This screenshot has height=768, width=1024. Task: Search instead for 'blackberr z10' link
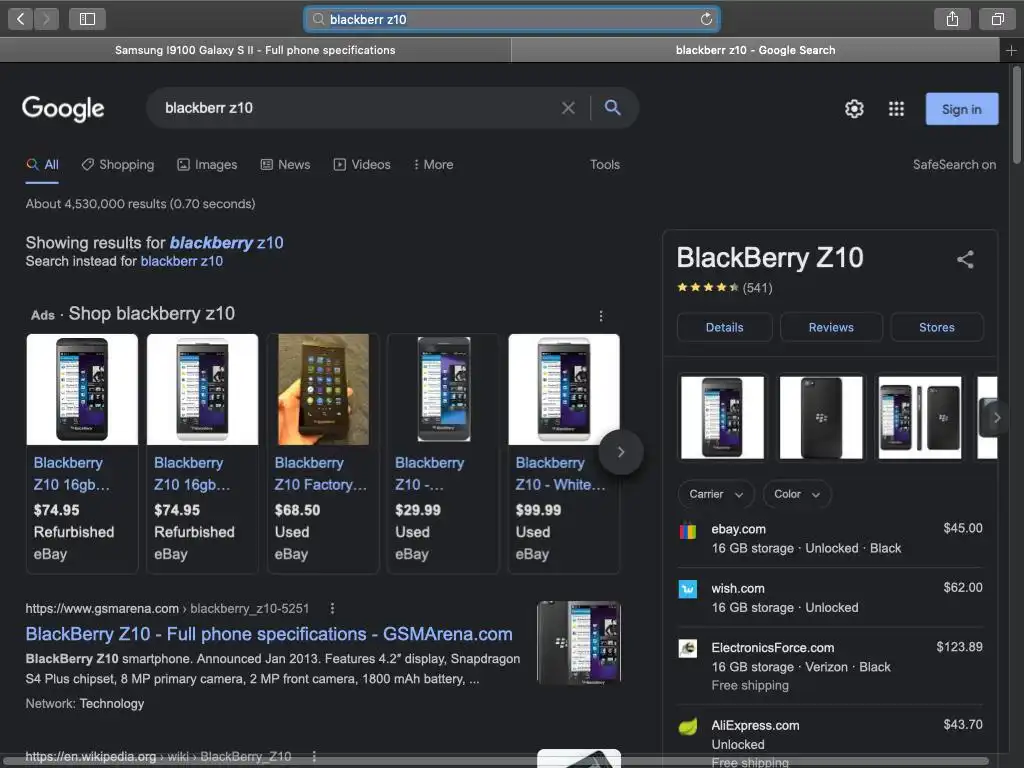(182, 261)
